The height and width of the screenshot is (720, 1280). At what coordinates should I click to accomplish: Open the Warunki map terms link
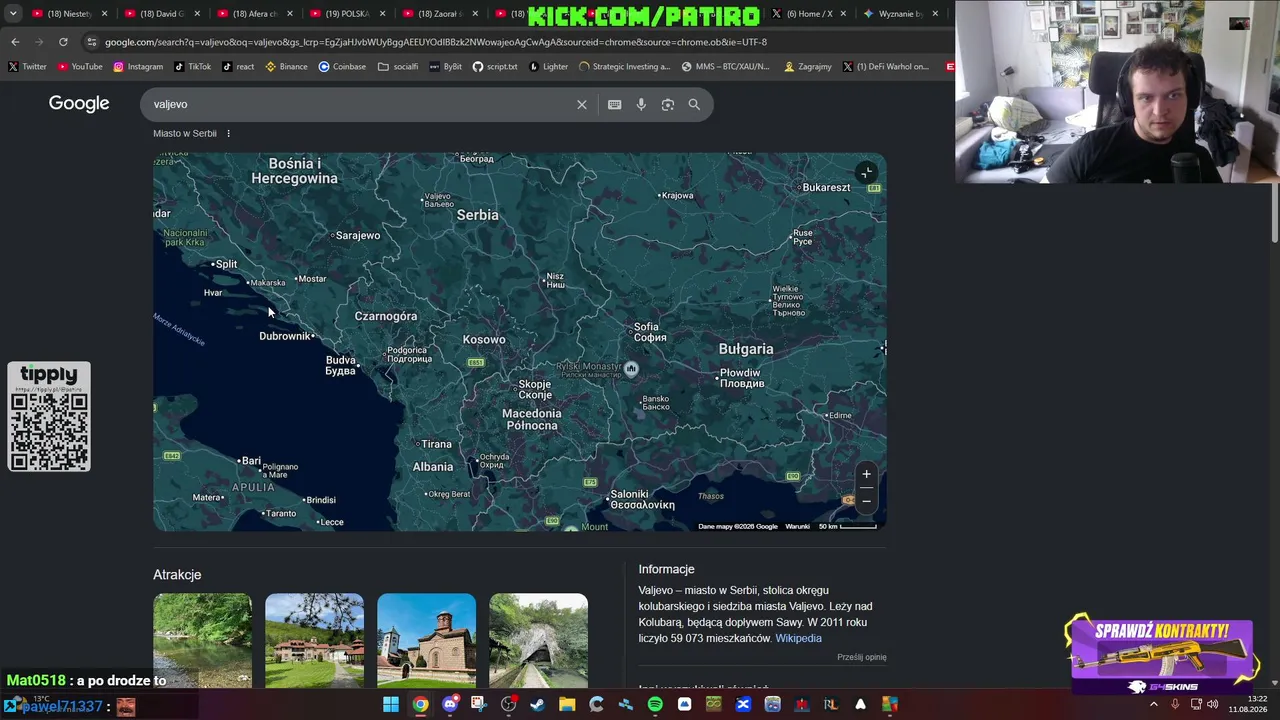(x=797, y=526)
